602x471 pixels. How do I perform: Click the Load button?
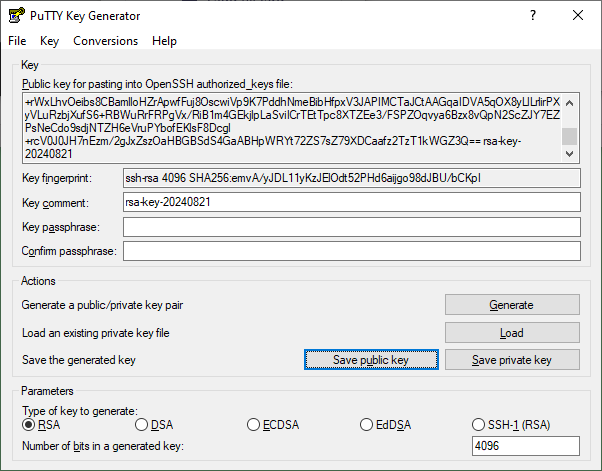(x=512, y=332)
